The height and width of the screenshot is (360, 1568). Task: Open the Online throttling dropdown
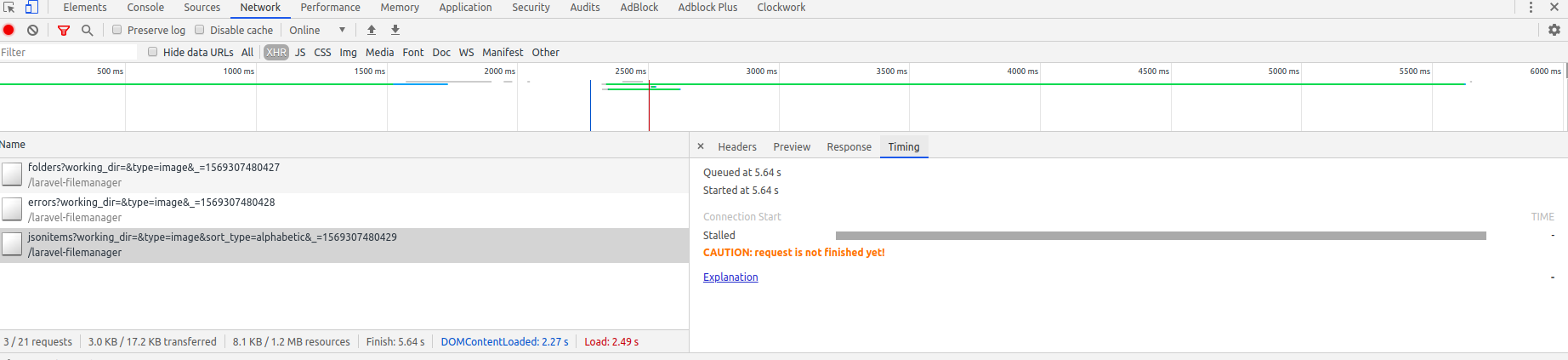pyautogui.click(x=317, y=30)
